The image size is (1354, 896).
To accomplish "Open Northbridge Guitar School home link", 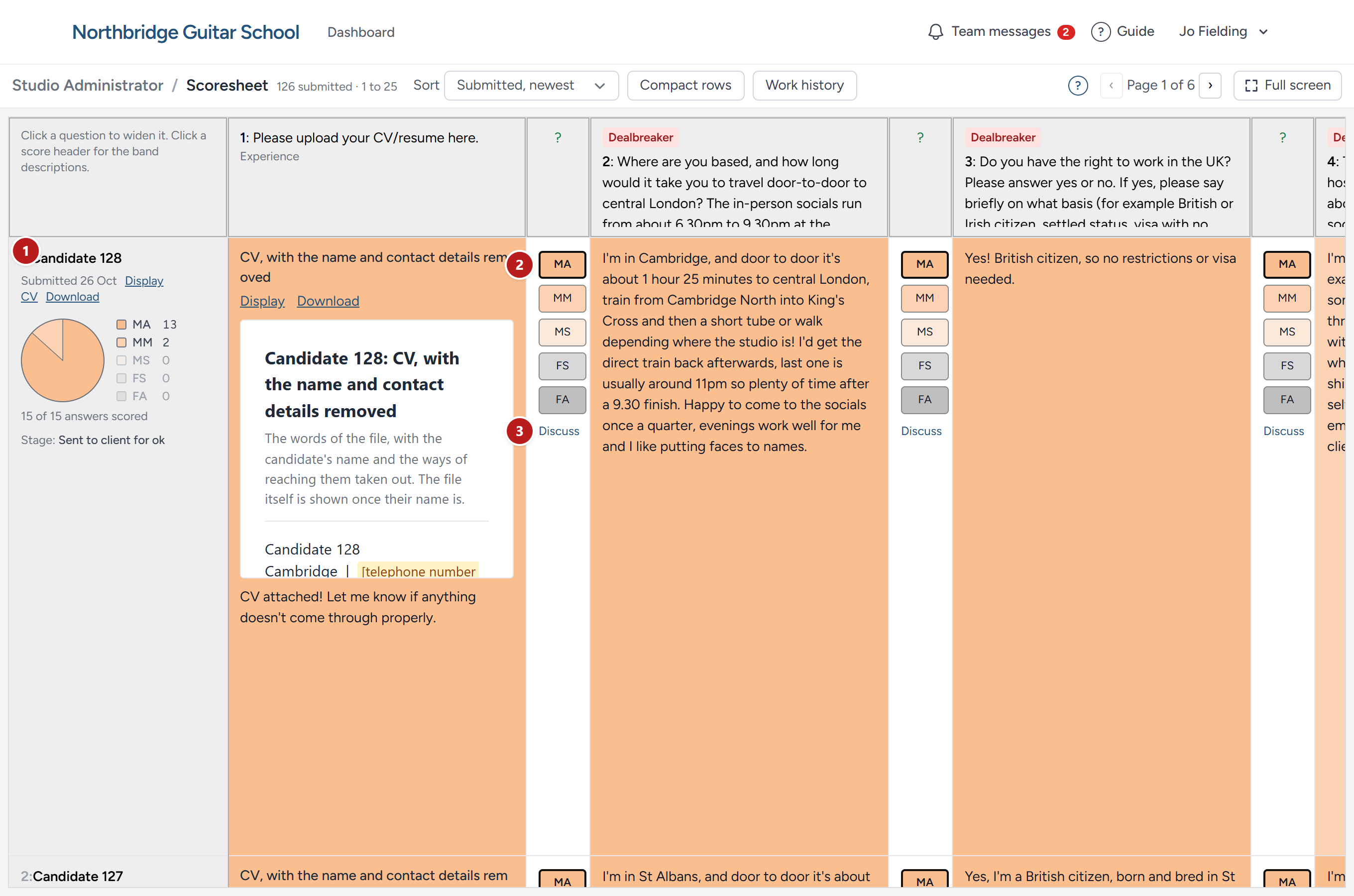I will (185, 32).
